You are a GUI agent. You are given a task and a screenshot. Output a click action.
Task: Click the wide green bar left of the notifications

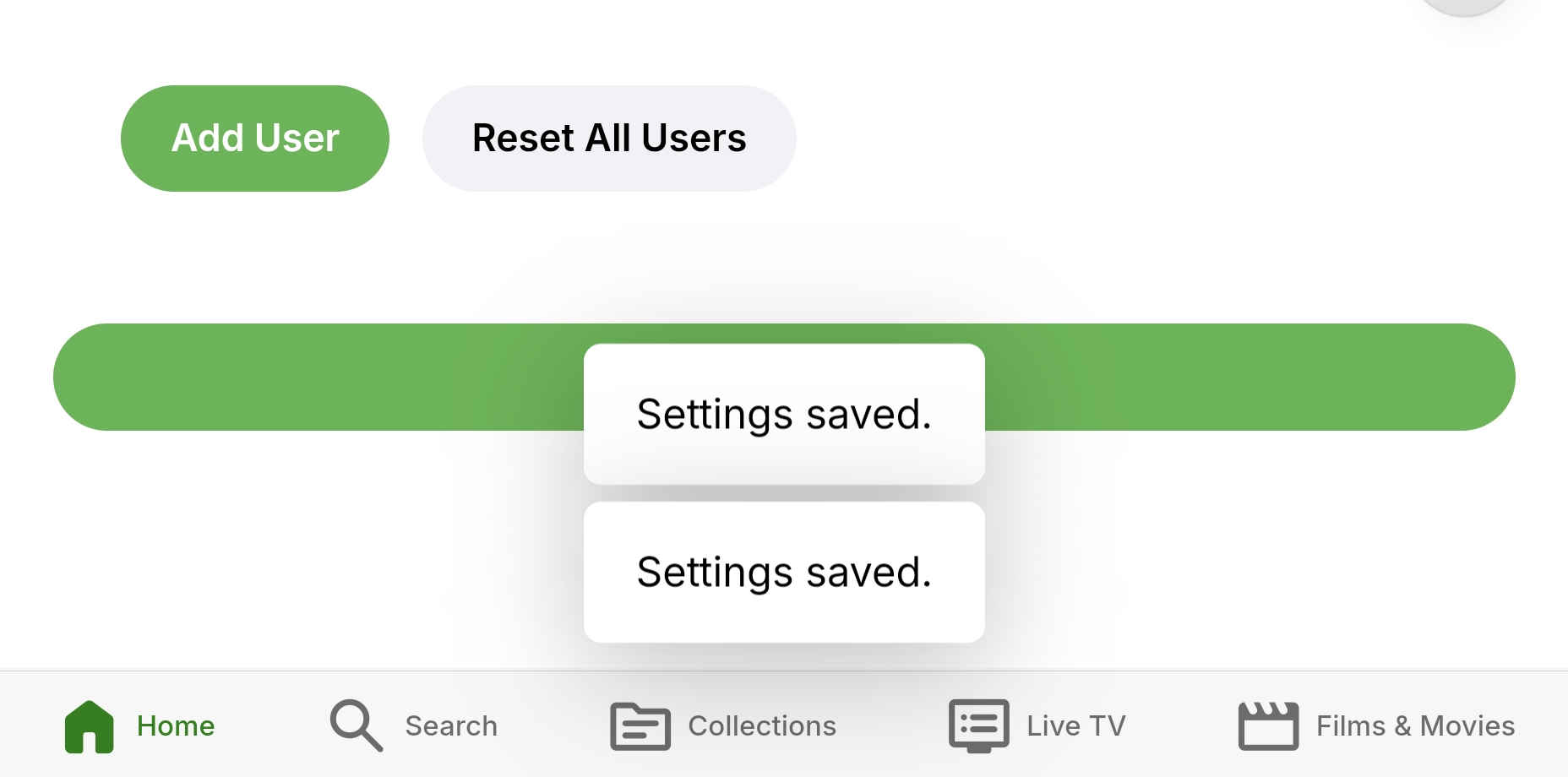313,377
